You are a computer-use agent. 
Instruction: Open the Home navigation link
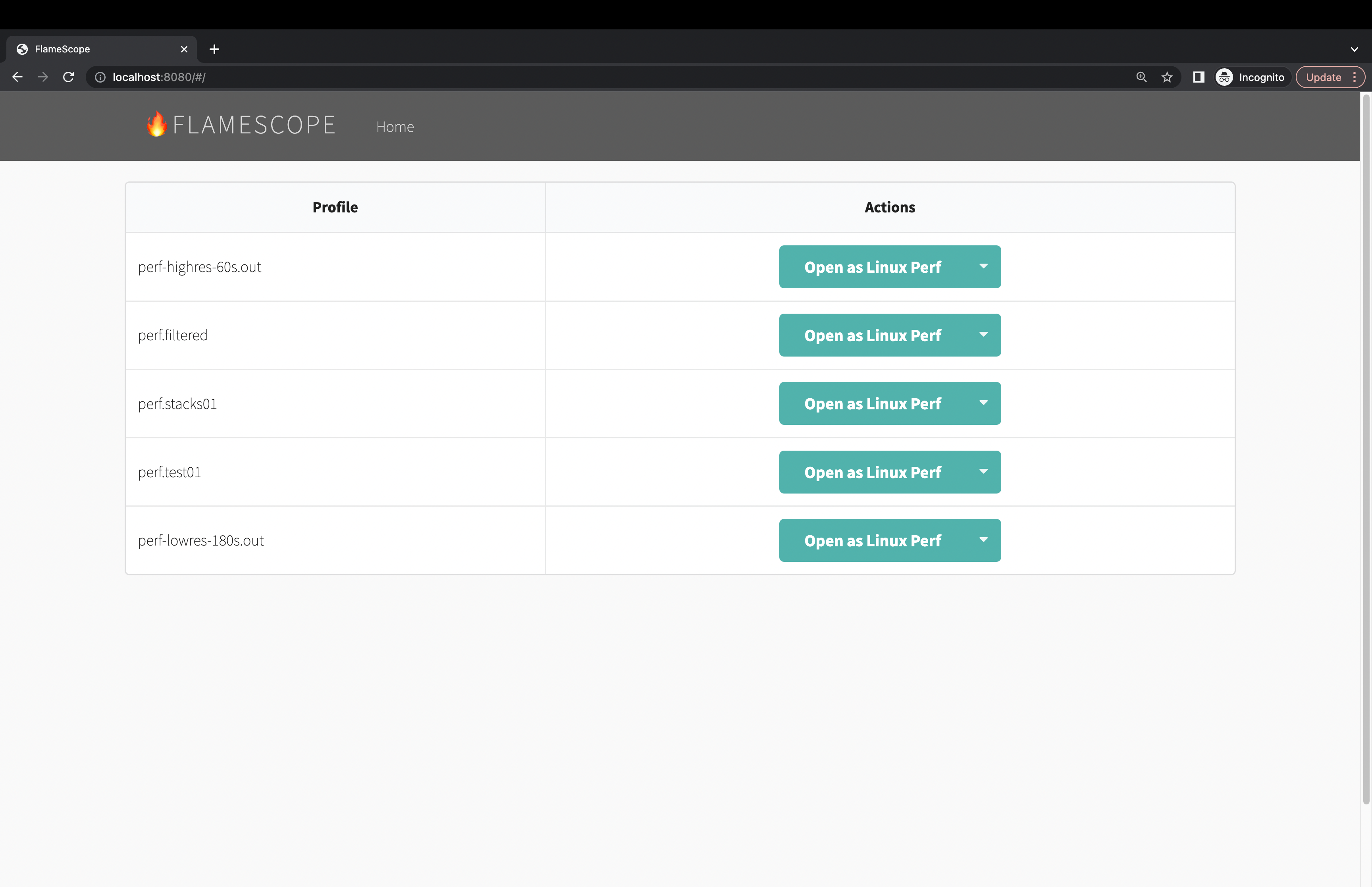click(x=395, y=127)
